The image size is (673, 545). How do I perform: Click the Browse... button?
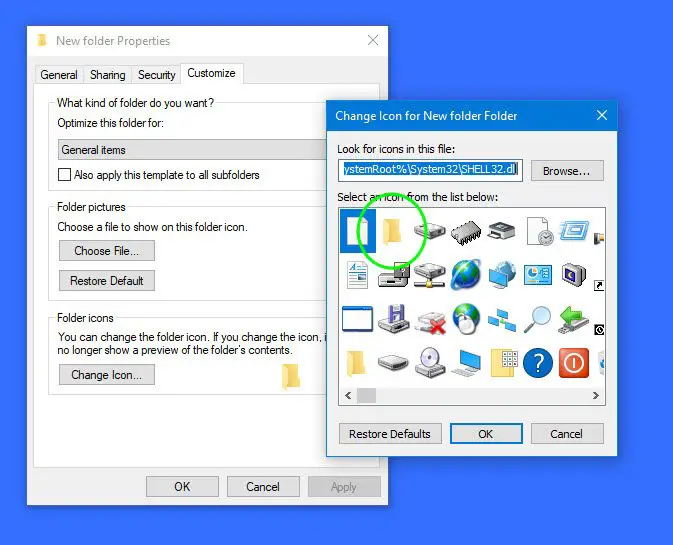[x=567, y=171]
